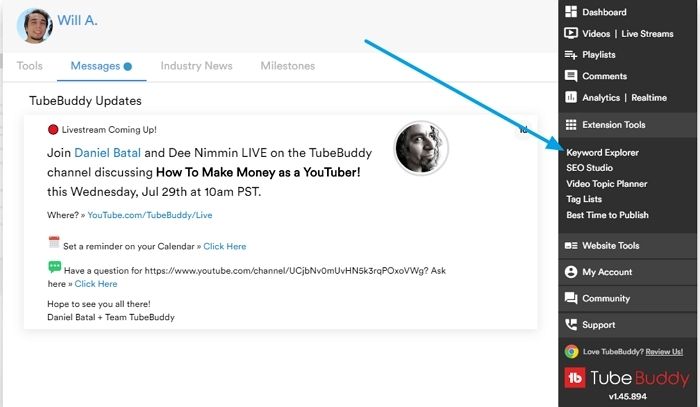Click the Playlists icon in sidebar
700x407 pixels.
point(571,54)
